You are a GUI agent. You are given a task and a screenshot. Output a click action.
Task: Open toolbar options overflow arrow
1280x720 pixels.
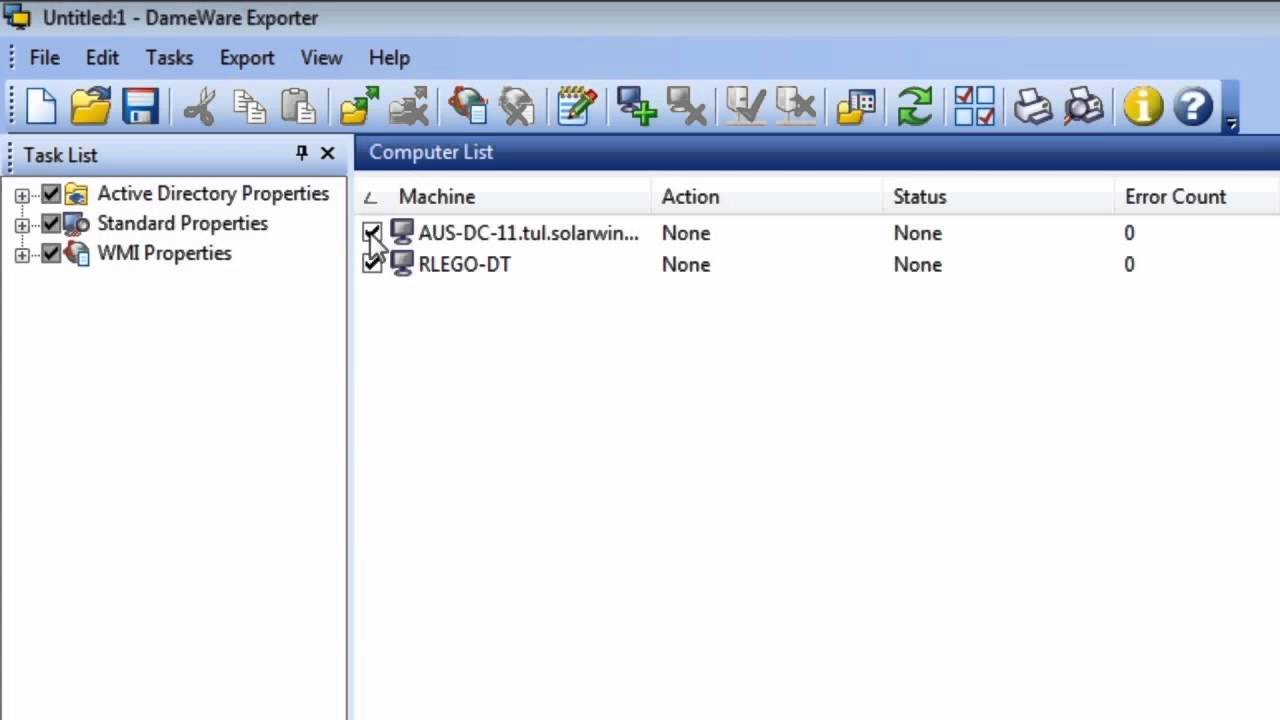pos(1231,123)
